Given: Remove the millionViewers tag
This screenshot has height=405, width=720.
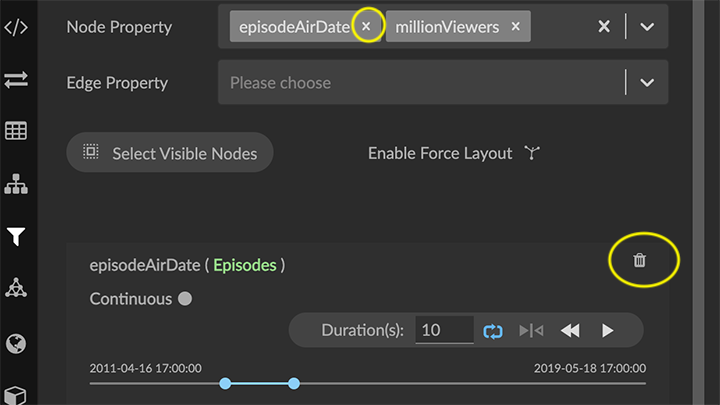Looking at the screenshot, I should 515,27.
